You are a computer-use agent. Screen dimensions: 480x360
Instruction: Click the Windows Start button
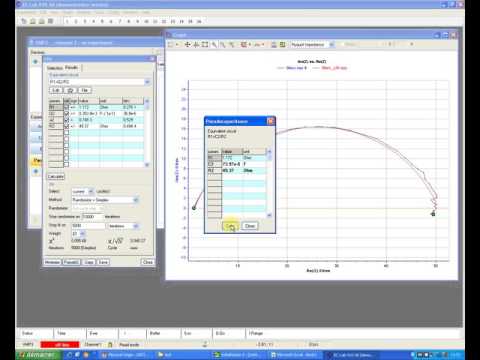pyautogui.click(x=39, y=355)
